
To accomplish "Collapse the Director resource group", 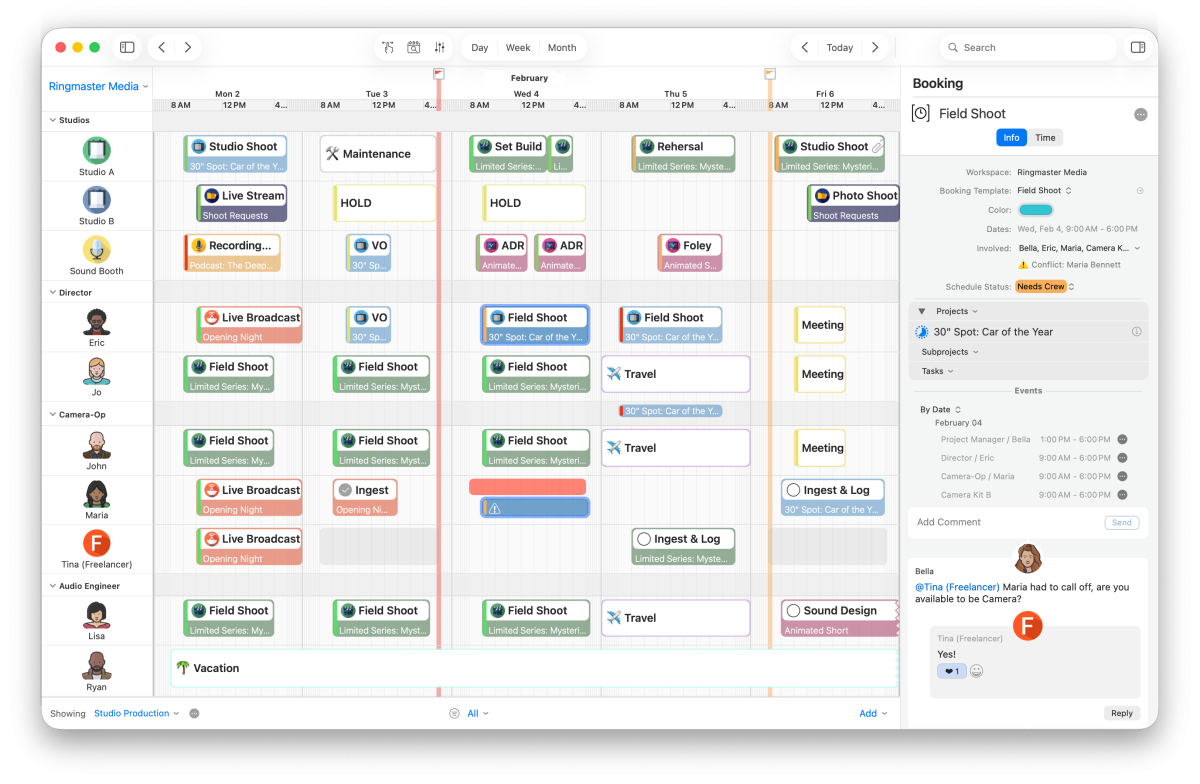I will pyautogui.click(x=52, y=293).
